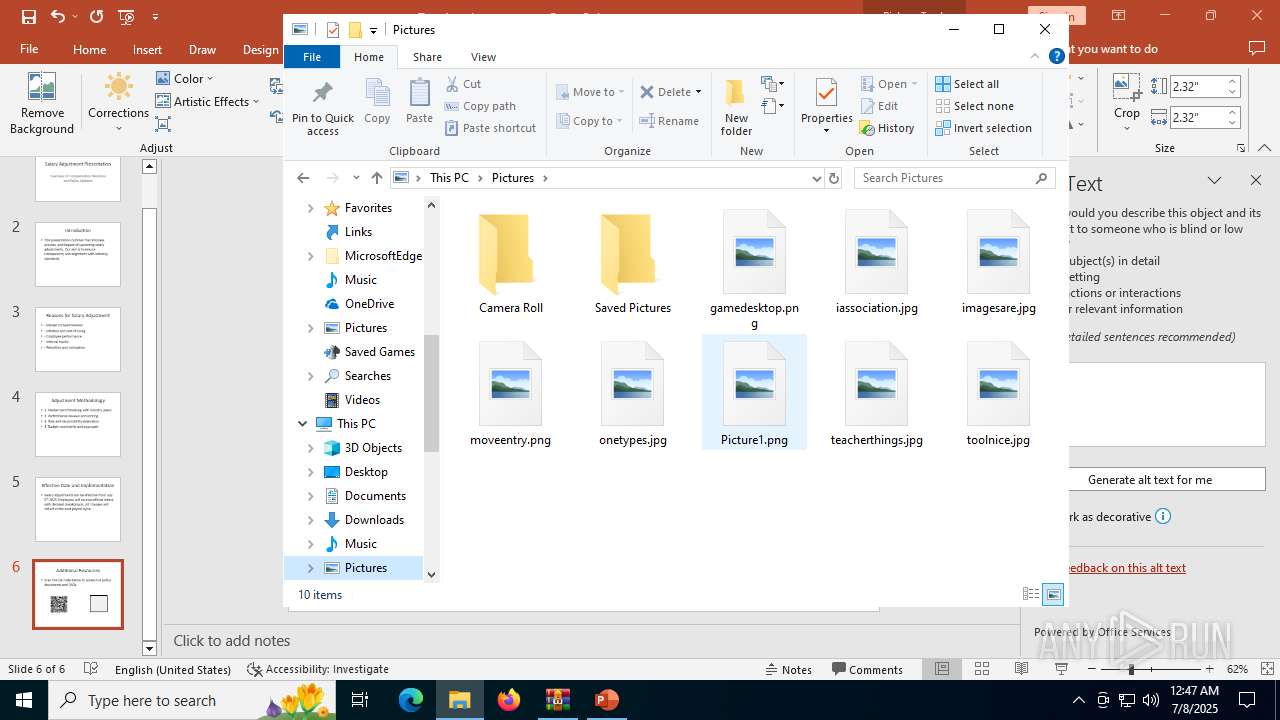
Task: Open PowerPoint Color dropdown
Action: click(185, 78)
